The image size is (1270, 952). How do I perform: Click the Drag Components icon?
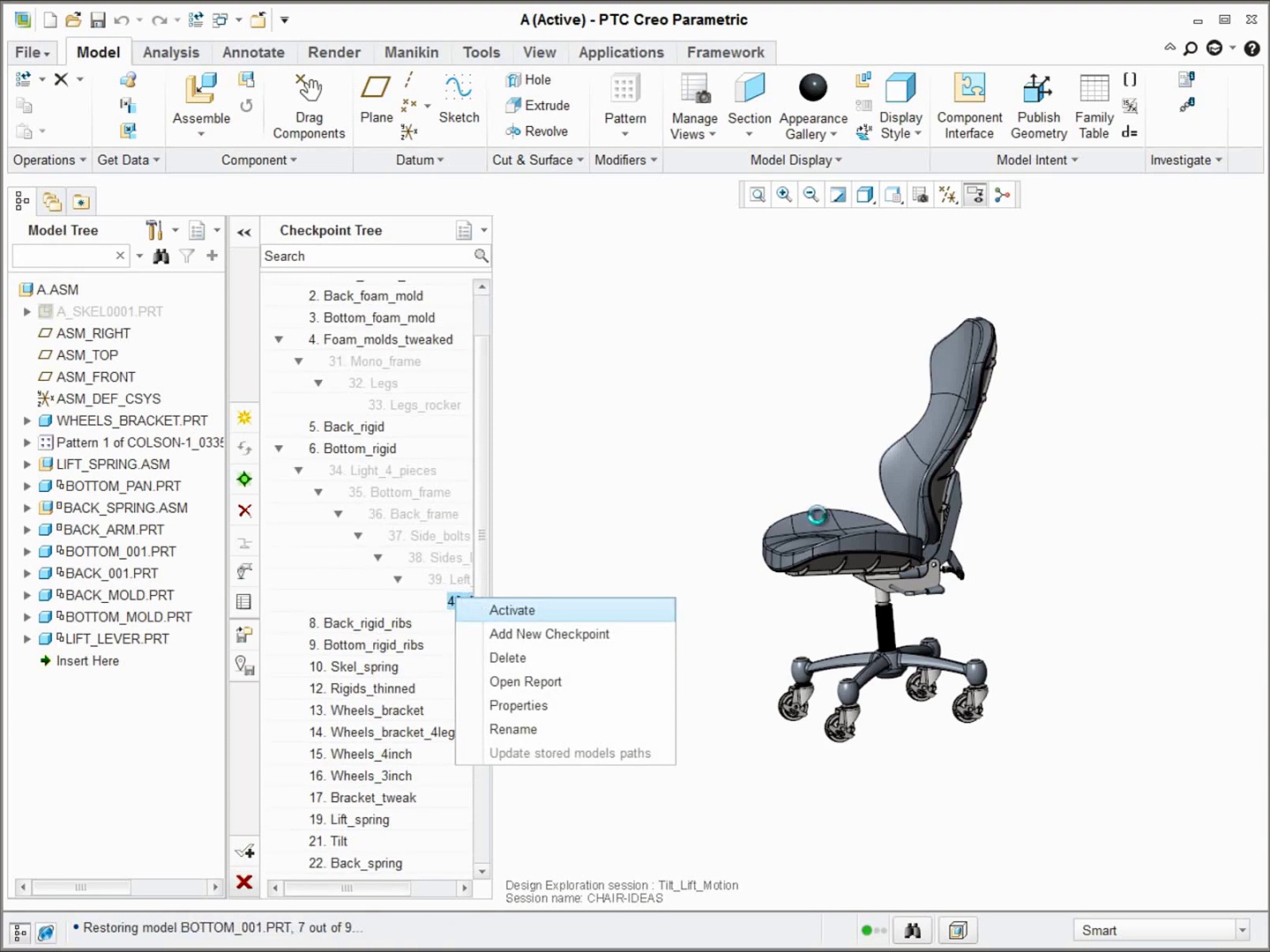pyautogui.click(x=309, y=88)
